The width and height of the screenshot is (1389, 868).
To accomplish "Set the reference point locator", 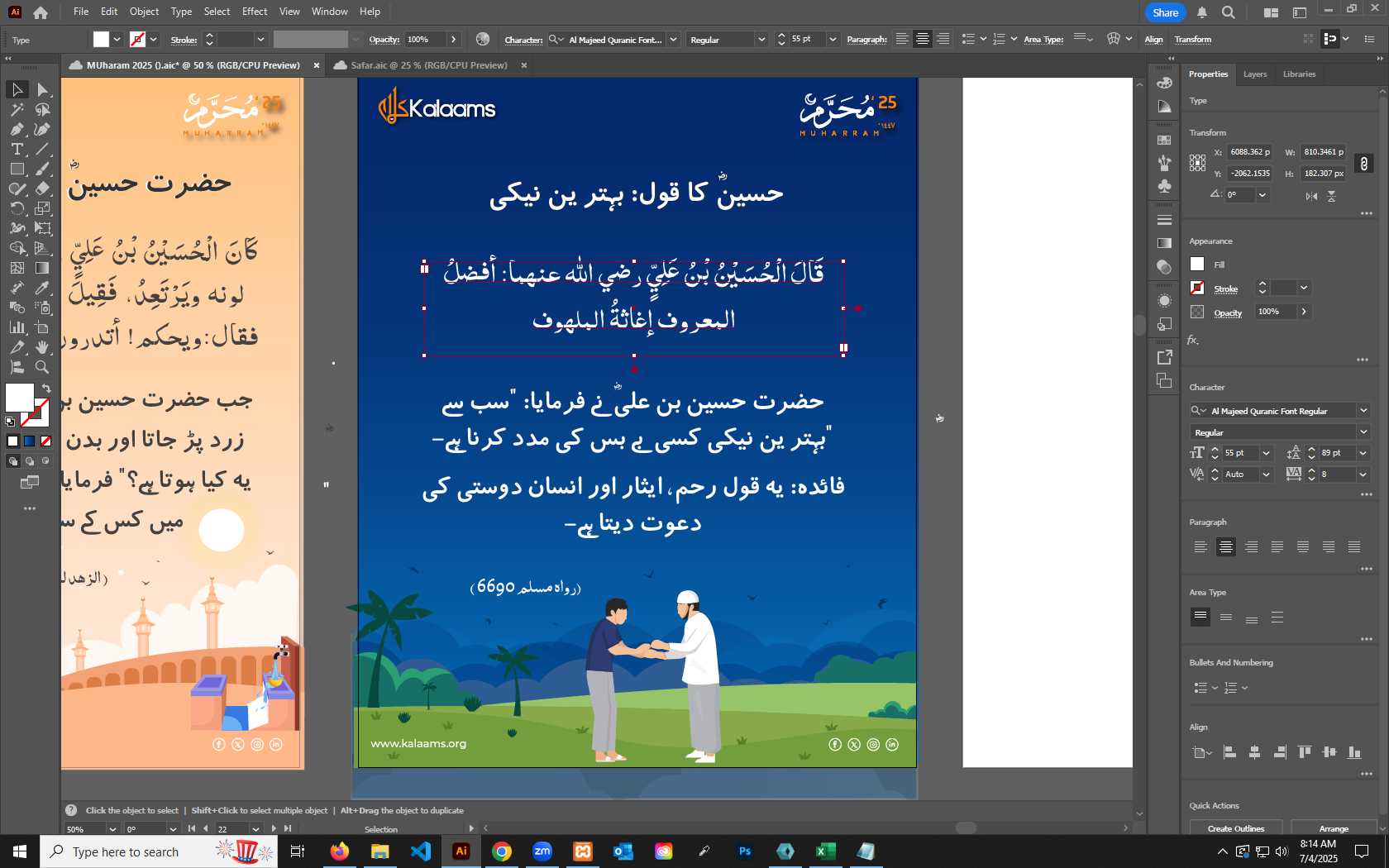I will point(1197,163).
